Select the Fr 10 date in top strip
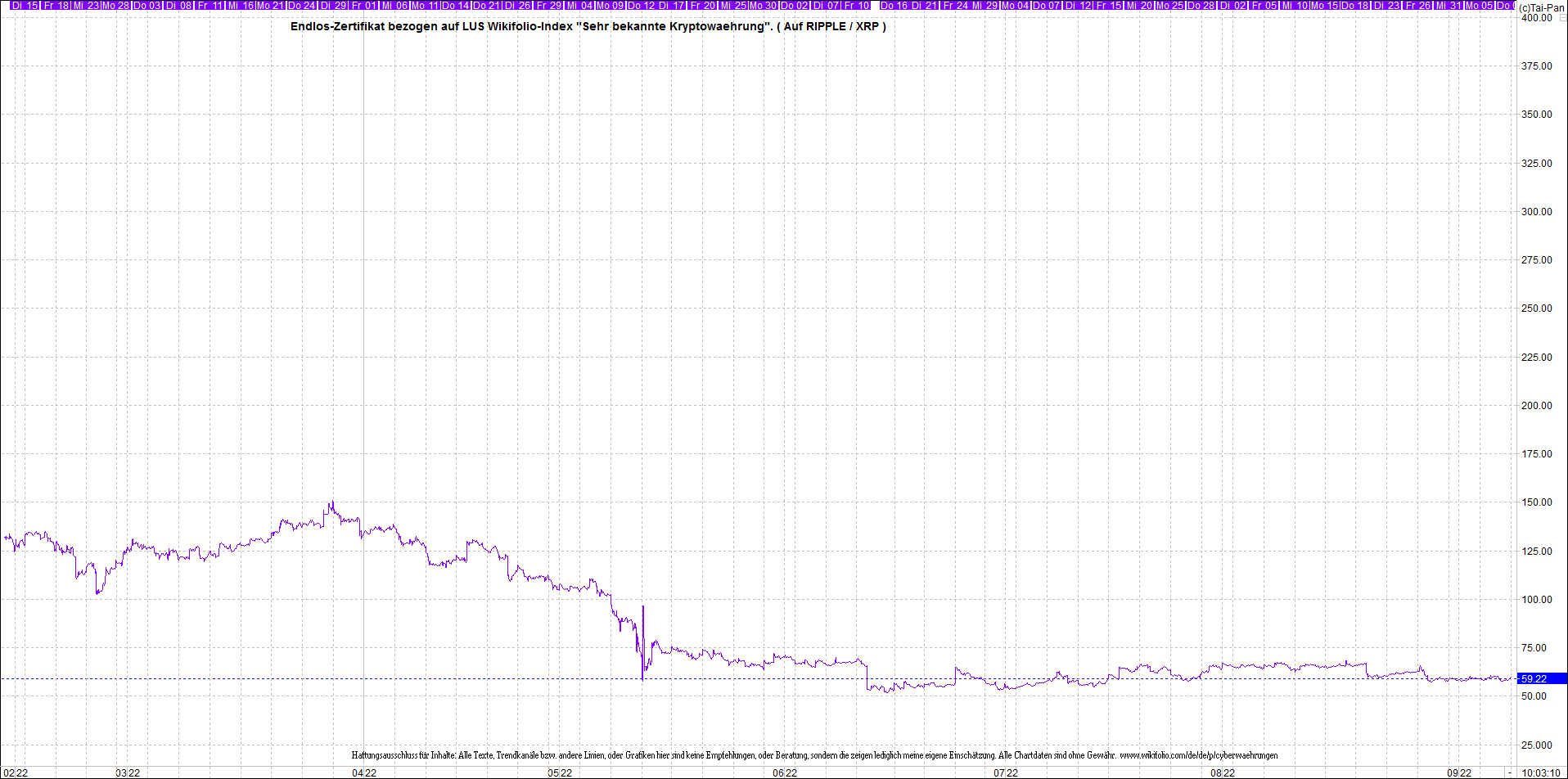This screenshot has width=1568, height=779. click(857, 6)
